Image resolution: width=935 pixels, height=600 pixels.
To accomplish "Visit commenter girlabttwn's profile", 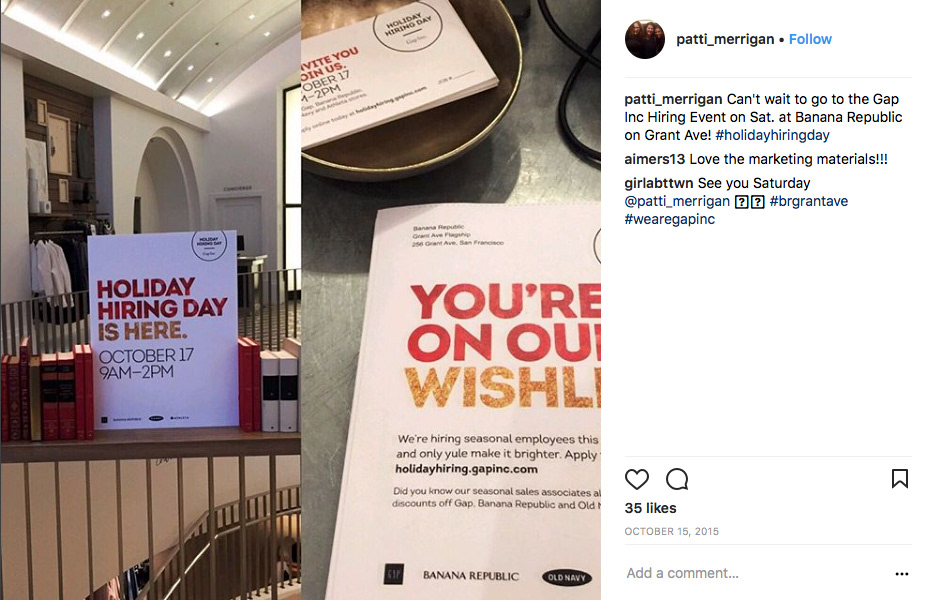I will [659, 183].
